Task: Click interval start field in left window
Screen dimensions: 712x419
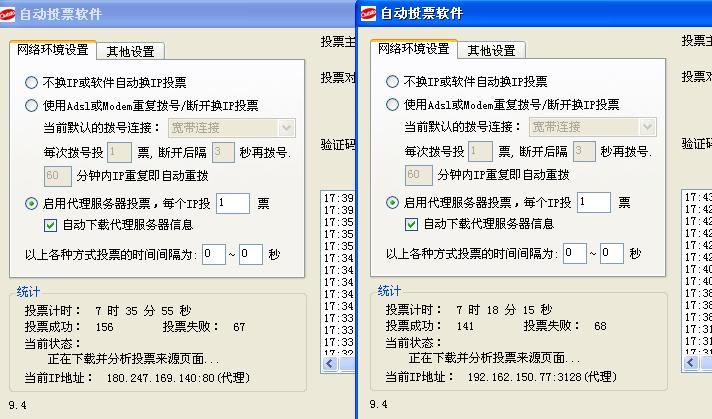Action: tap(213, 254)
